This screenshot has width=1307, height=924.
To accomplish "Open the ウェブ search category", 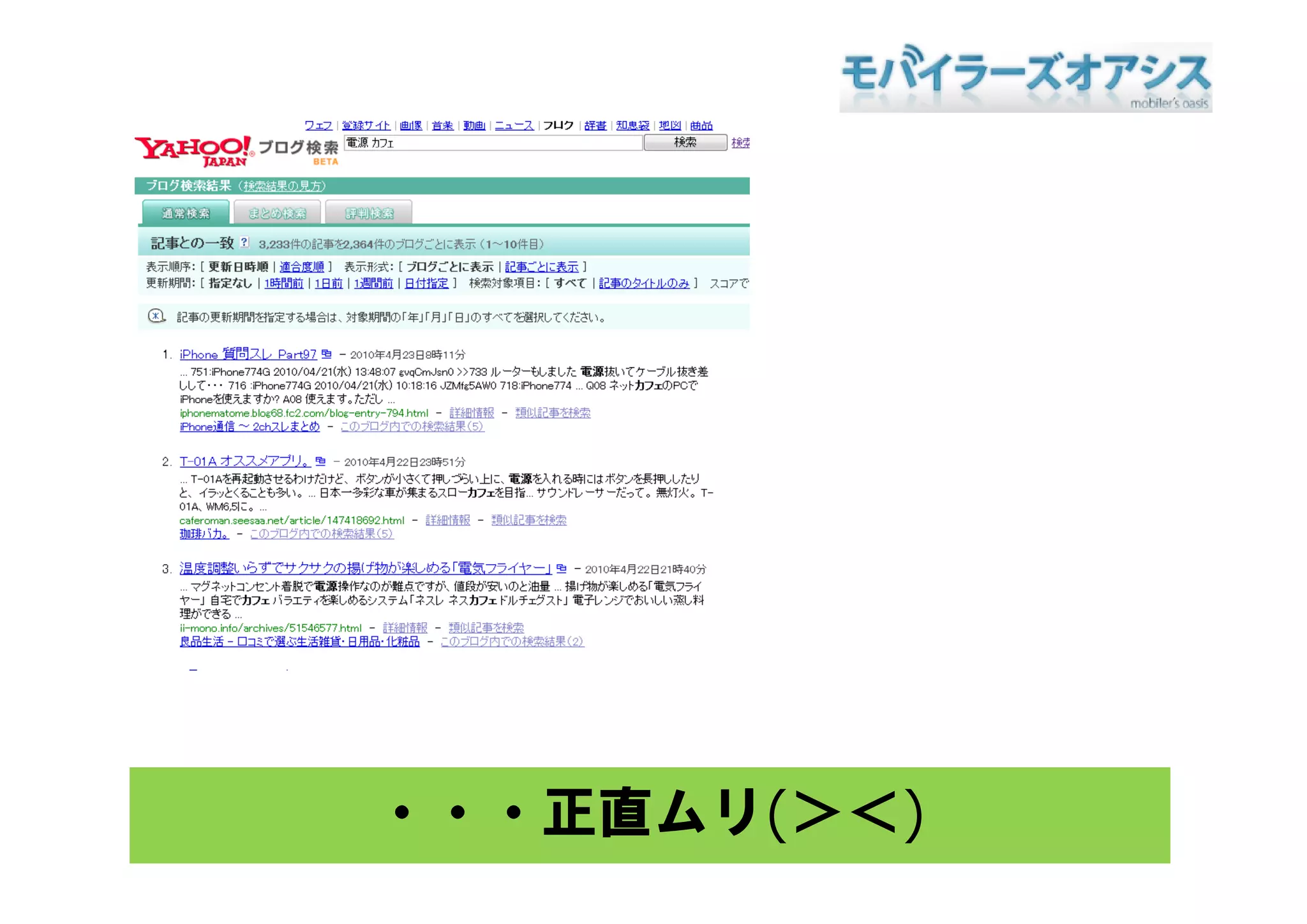I will pyautogui.click(x=318, y=126).
